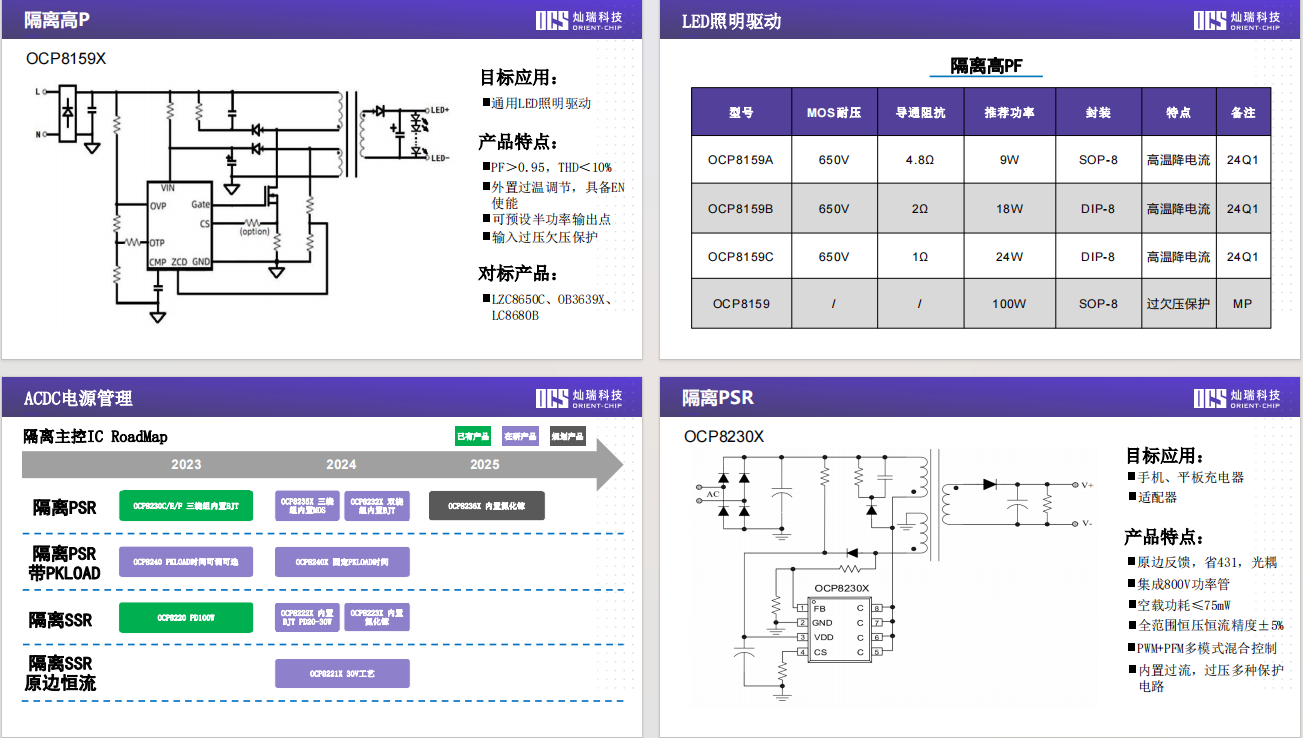The image size is (1303, 738).
Task: Click the Orient-Chip logo on the ACDC电源管理 slide
Action: click(579, 398)
